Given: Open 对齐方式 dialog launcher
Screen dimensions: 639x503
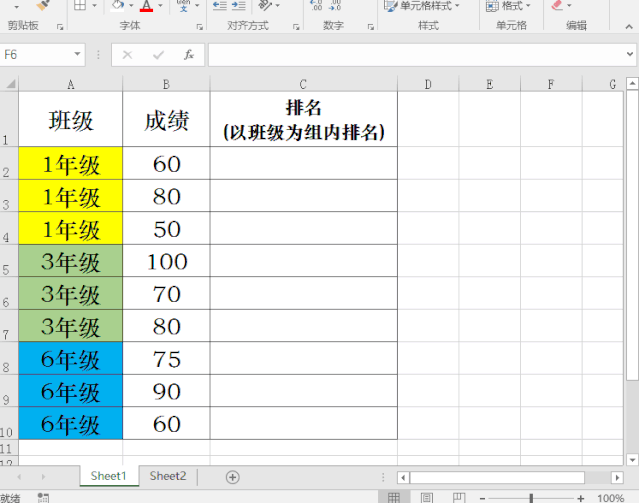Looking at the screenshot, I should pyautogui.click(x=296, y=27).
